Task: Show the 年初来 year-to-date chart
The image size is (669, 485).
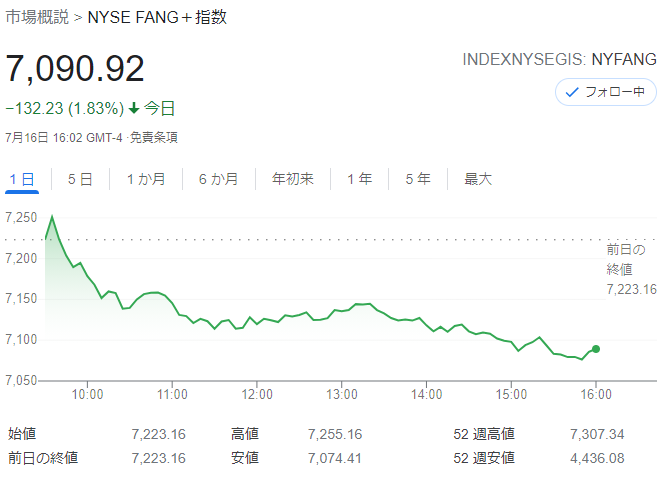Action: click(293, 179)
